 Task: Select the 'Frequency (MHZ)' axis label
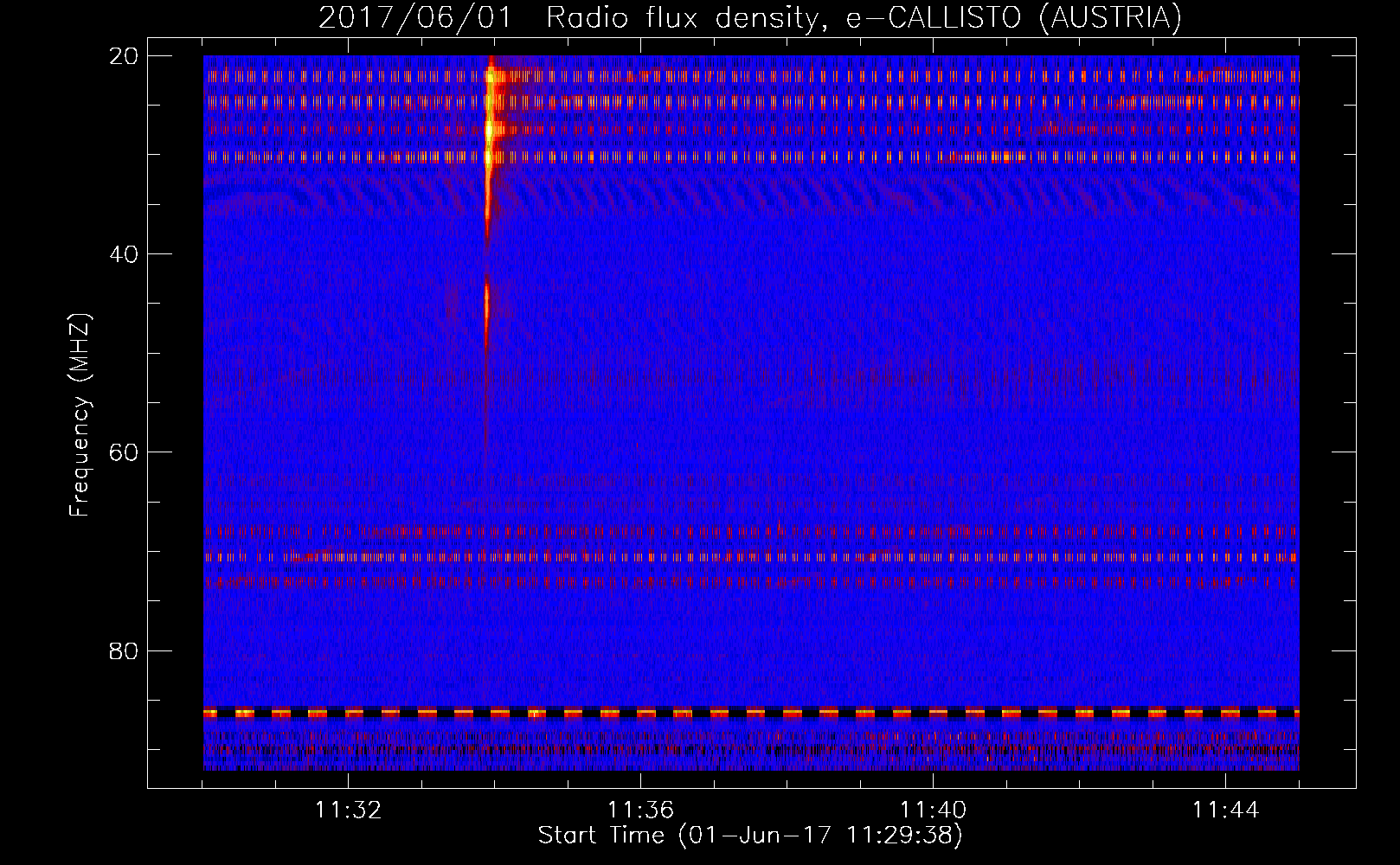(x=80, y=415)
